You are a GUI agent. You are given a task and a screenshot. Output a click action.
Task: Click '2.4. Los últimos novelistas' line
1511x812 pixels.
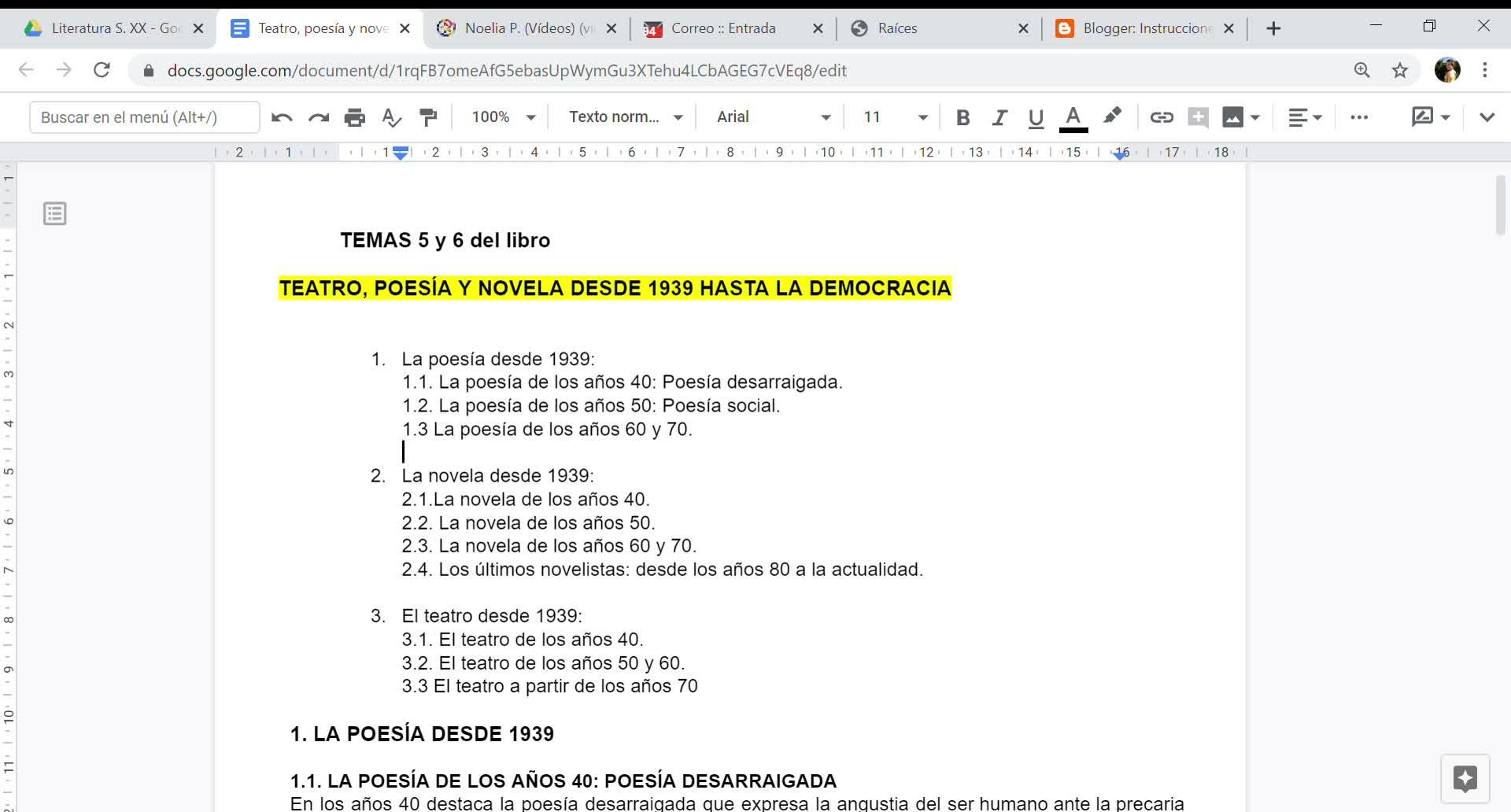[x=662, y=570]
